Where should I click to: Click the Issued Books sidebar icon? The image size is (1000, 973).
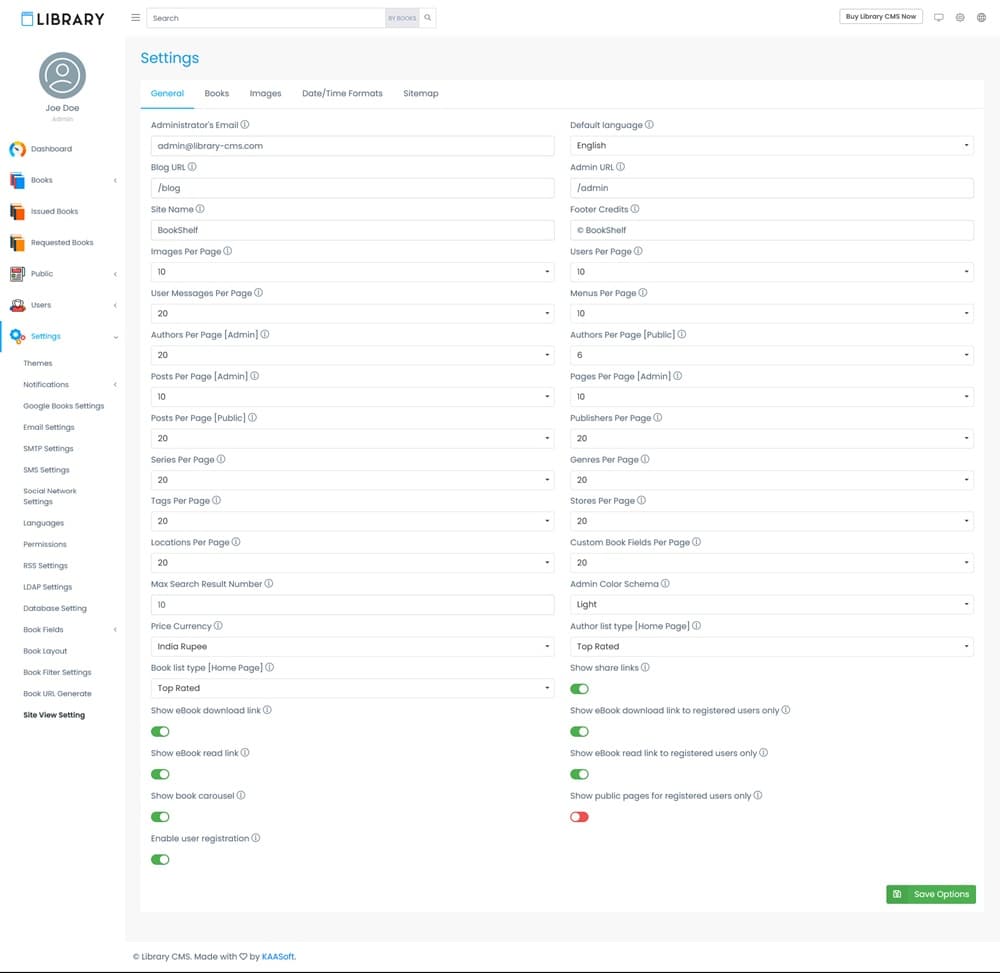tap(17, 212)
